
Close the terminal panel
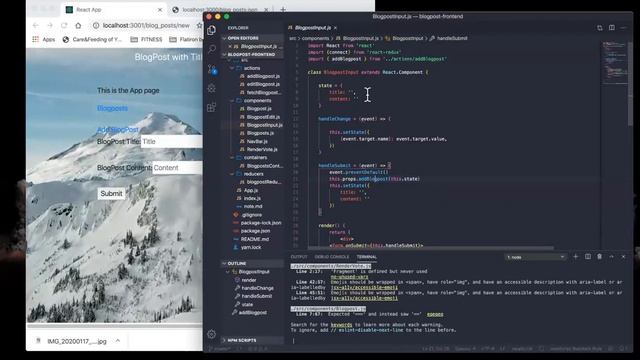(623, 257)
